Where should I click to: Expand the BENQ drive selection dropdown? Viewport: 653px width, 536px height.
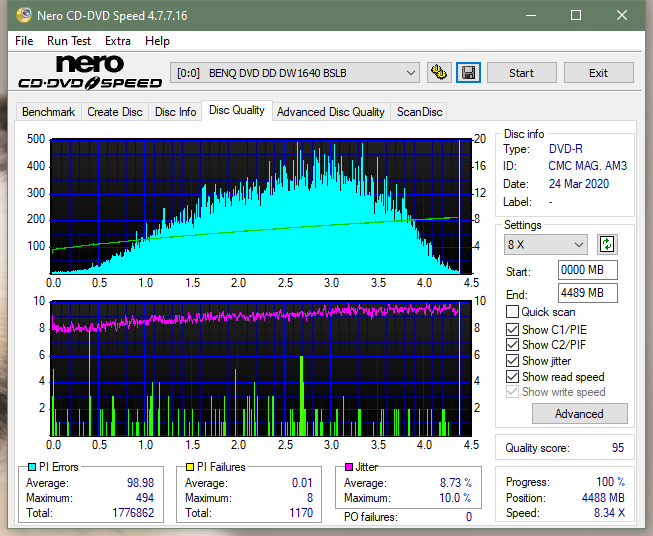pyautogui.click(x=294, y=73)
